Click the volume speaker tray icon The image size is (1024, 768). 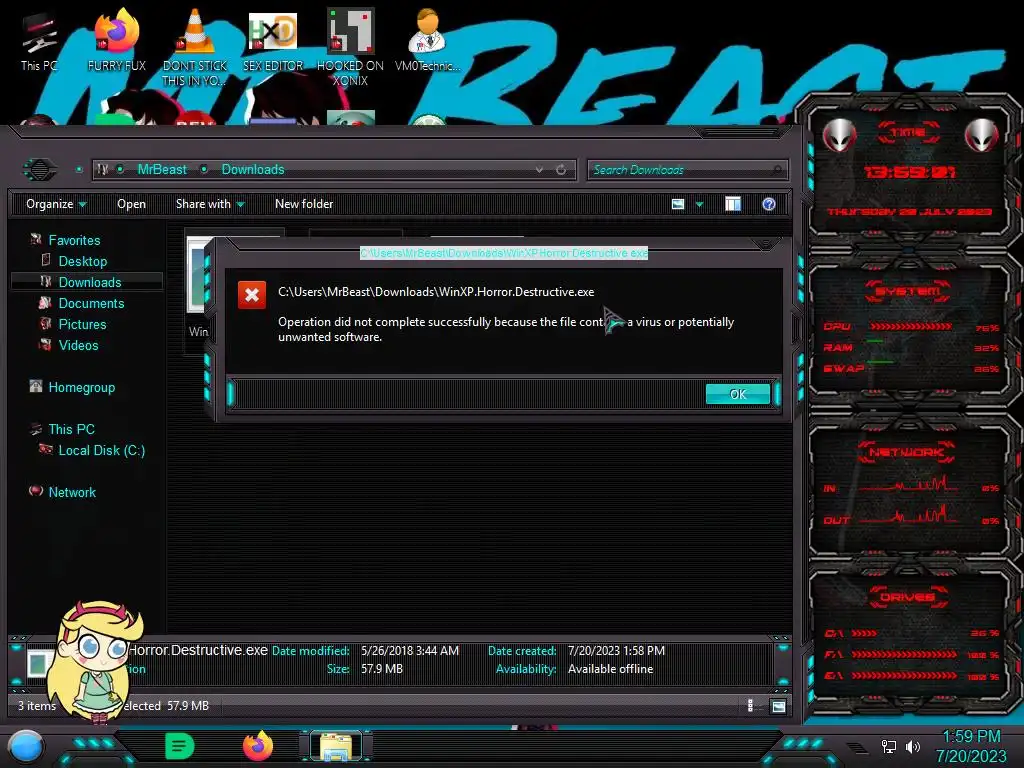913,746
